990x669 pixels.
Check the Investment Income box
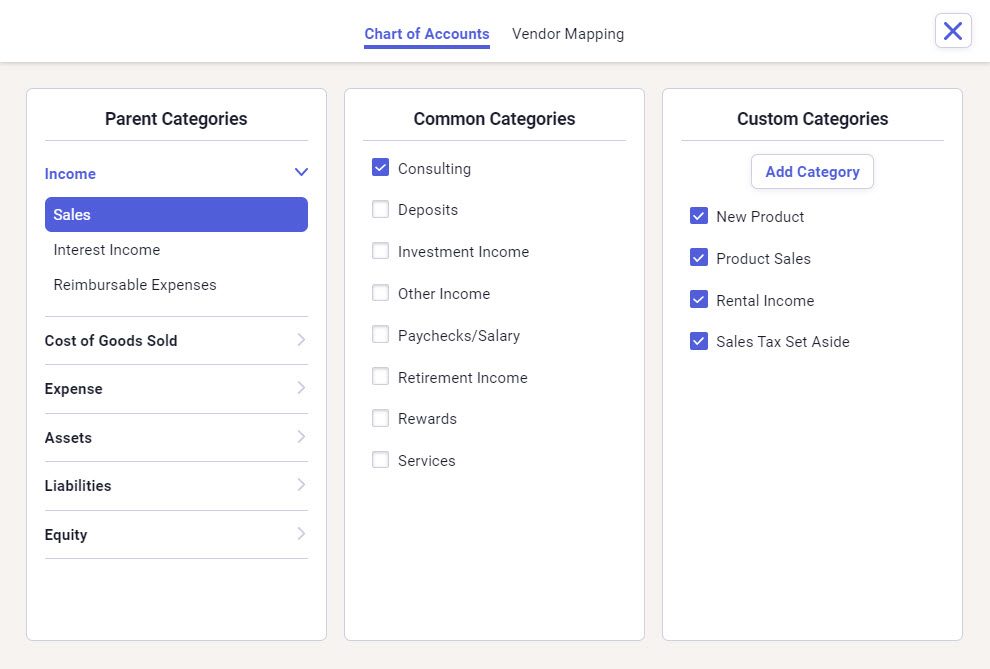click(x=380, y=251)
